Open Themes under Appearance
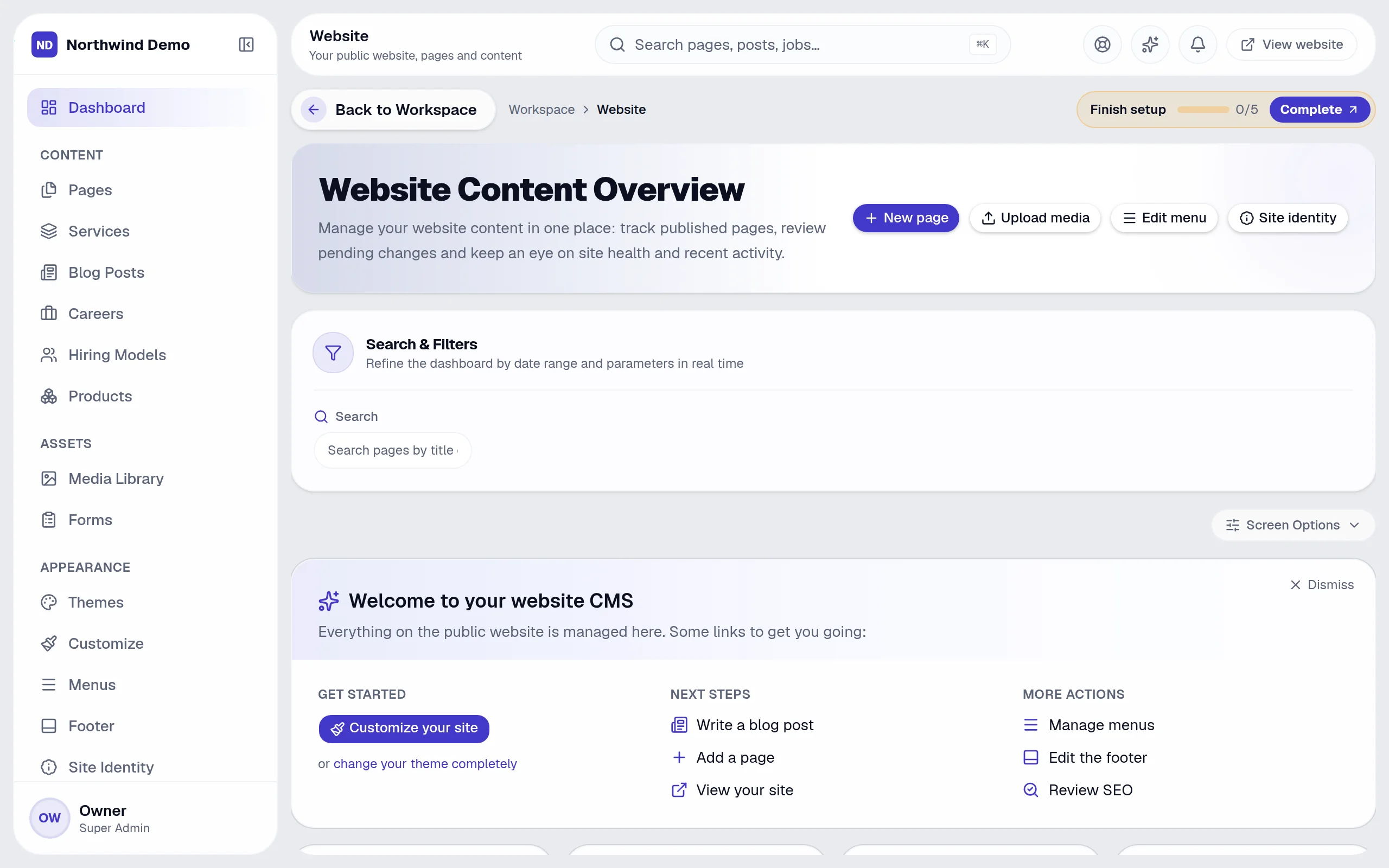The width and height of the screenshot is (1389, 868). (x=146, y=602)
